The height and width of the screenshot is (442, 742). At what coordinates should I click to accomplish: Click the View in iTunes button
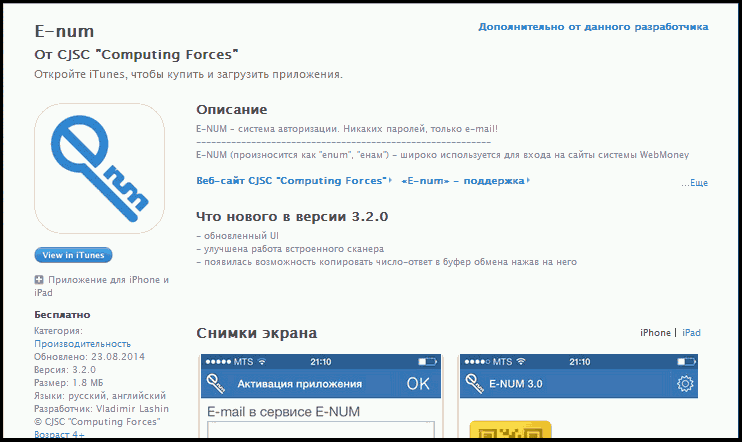point(73,255)
